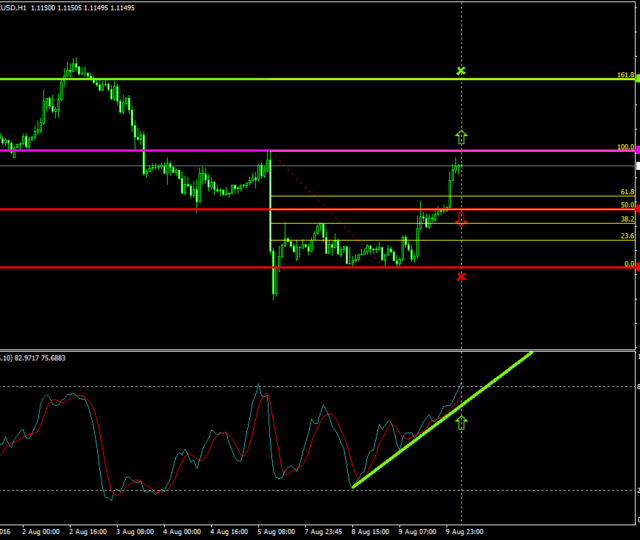Image resolution: width=640 pixels, height=540 pixels.
Task: Click the green trendline in the oscillator window
Action: 440,420
